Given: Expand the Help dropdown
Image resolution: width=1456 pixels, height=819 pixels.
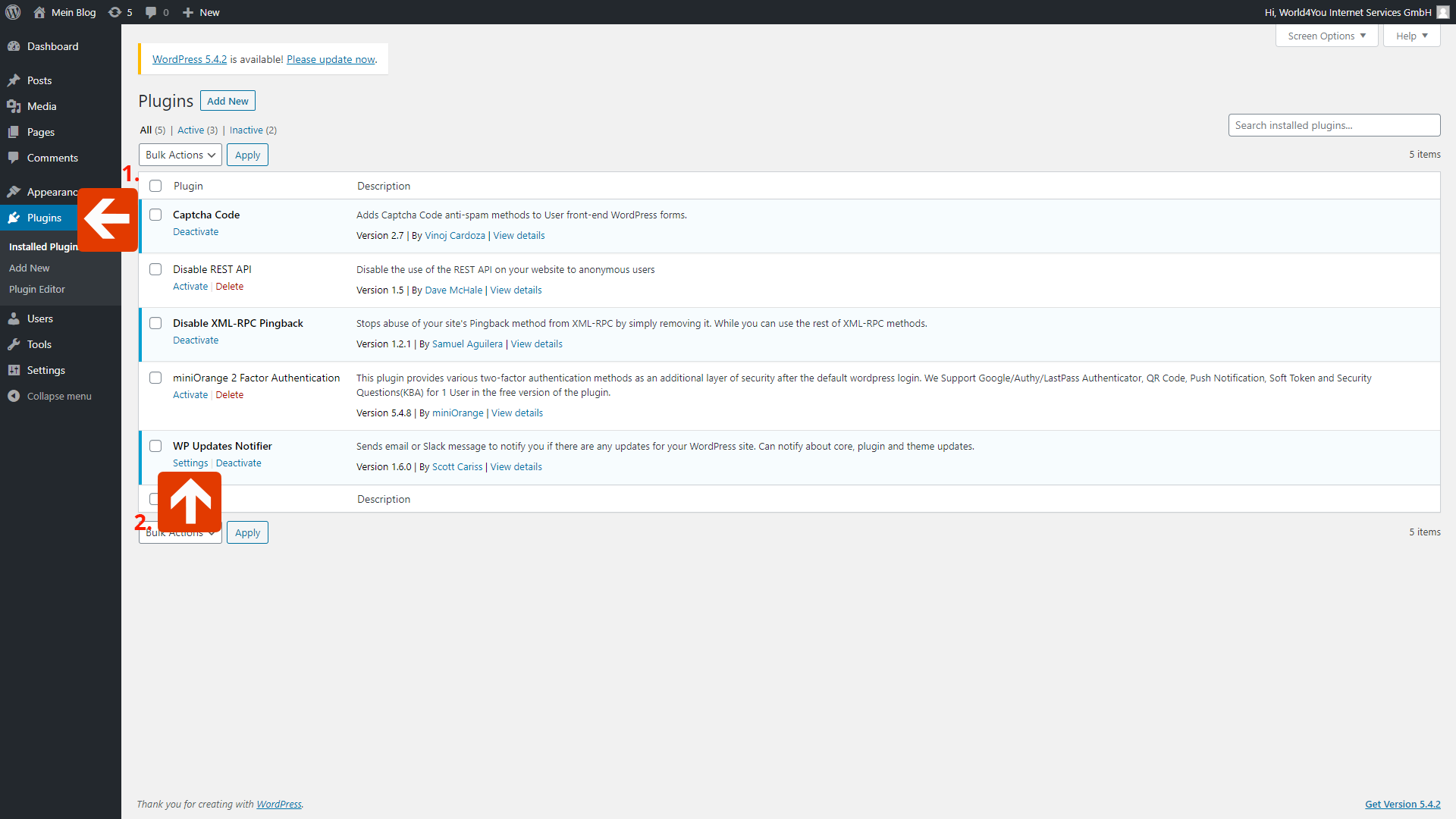Looking at the screenshot, I should [1410, 36].
